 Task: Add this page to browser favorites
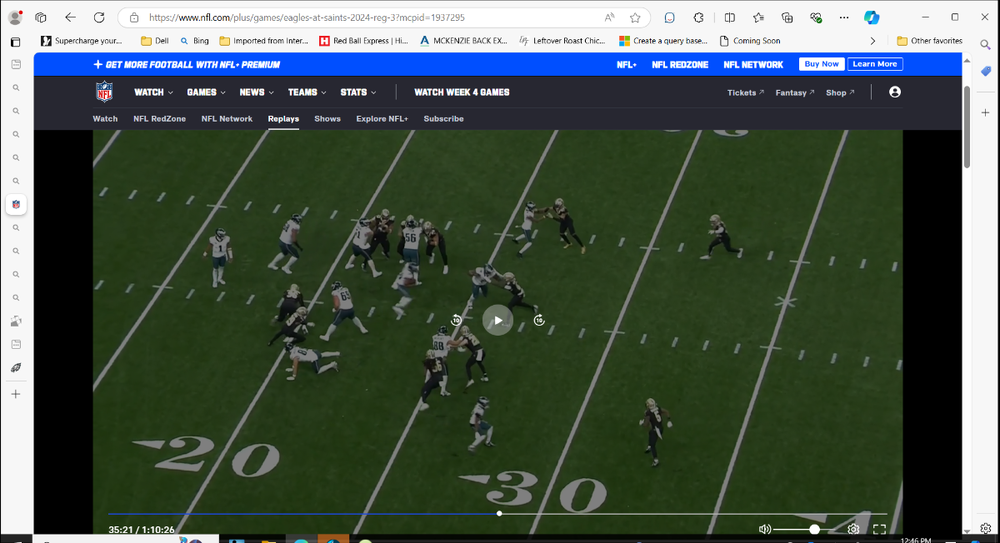tap(635, 18)
